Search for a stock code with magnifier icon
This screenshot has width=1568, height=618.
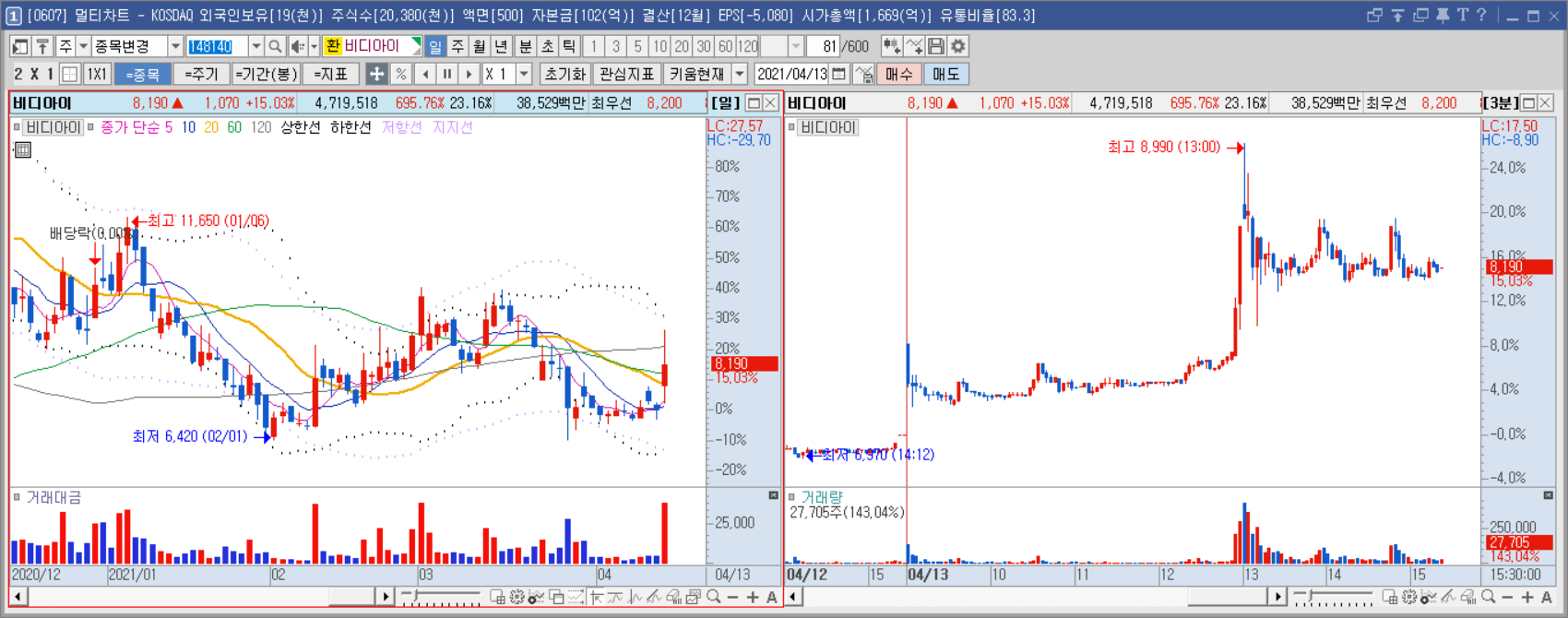(x=275, y=46)
